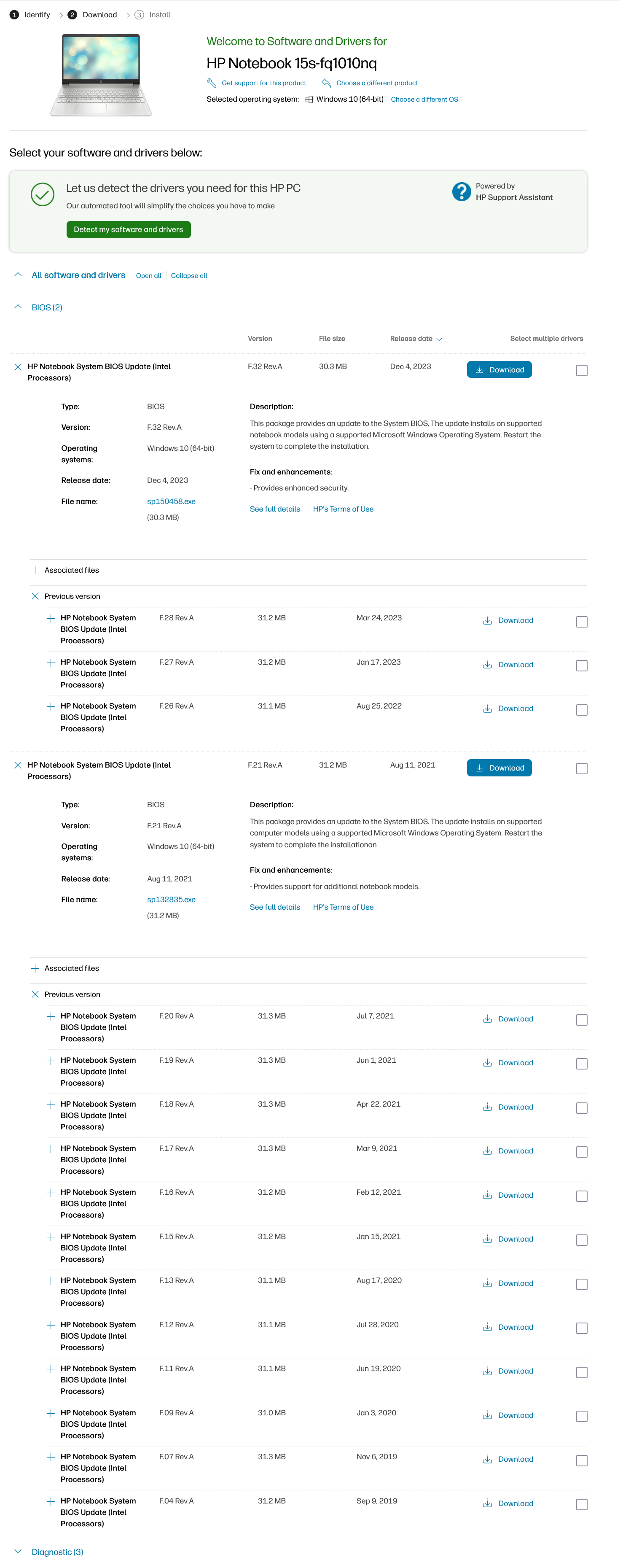Sort by Release date column arrow
Image resolution: width=623 pixels, height=1568 pixels.
(x=439, y=339)
